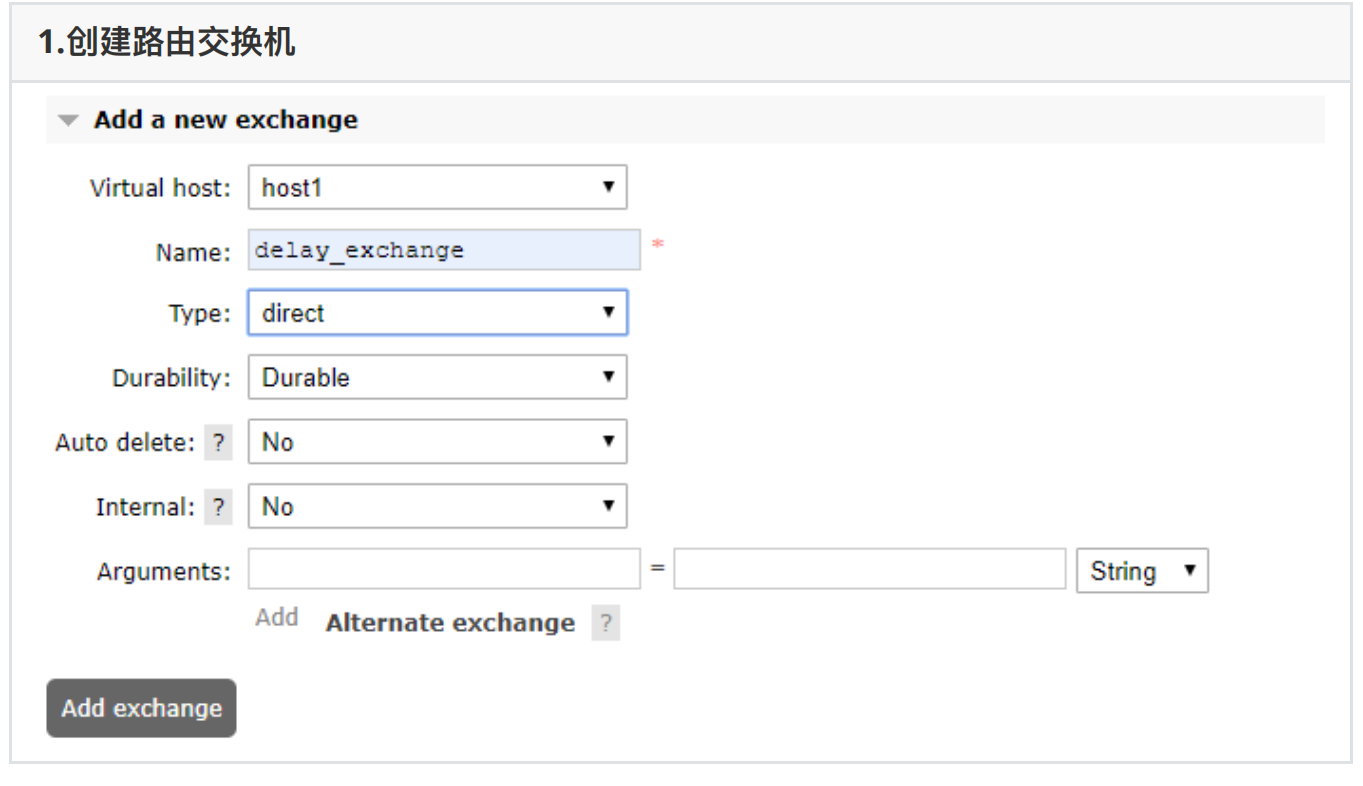Click the 'Durability:' label text
Image resolution: width=1363 pixels, height=786 pixels.
171,379
